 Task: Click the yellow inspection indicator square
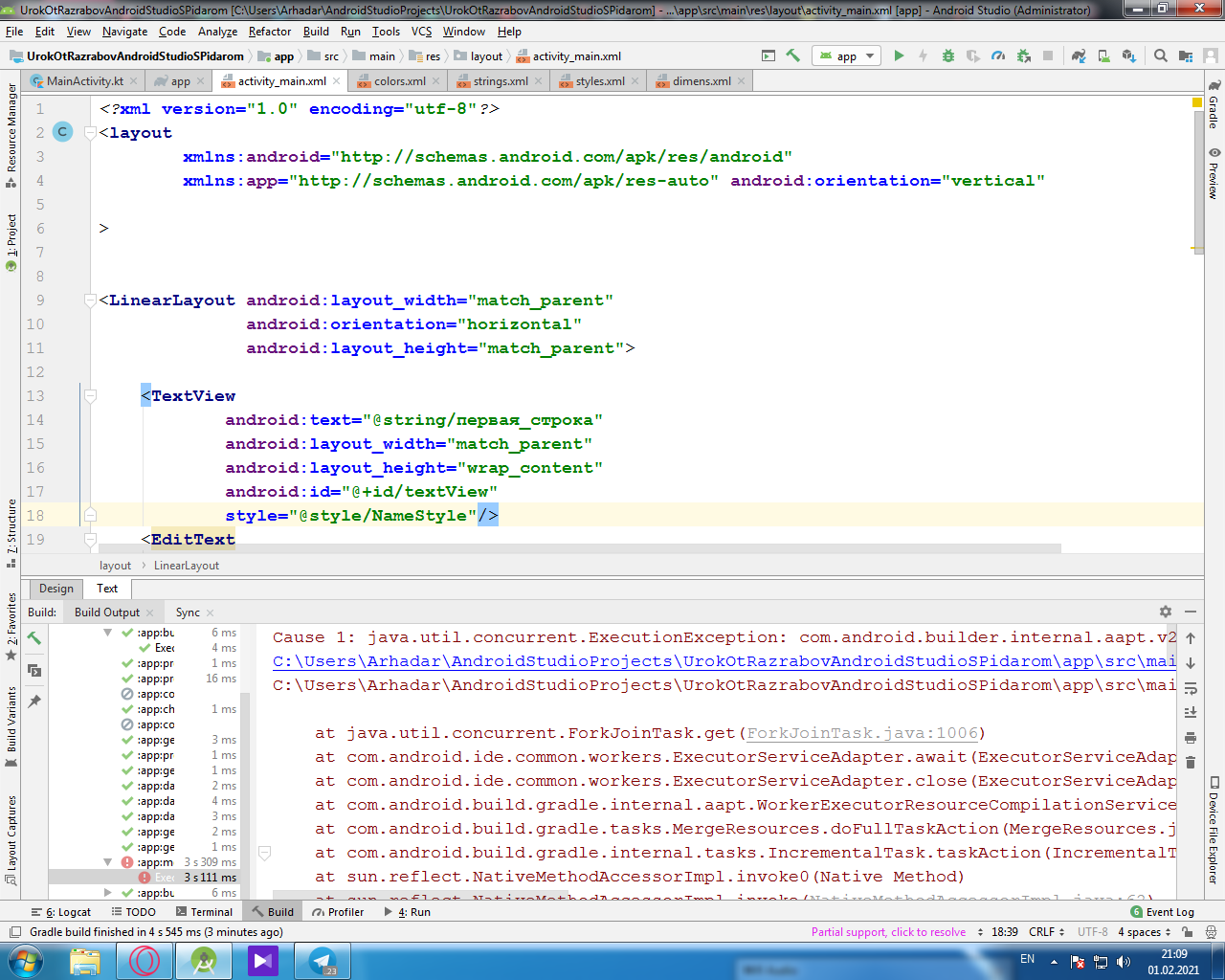pyautogui.click(x=1197, y=101)
